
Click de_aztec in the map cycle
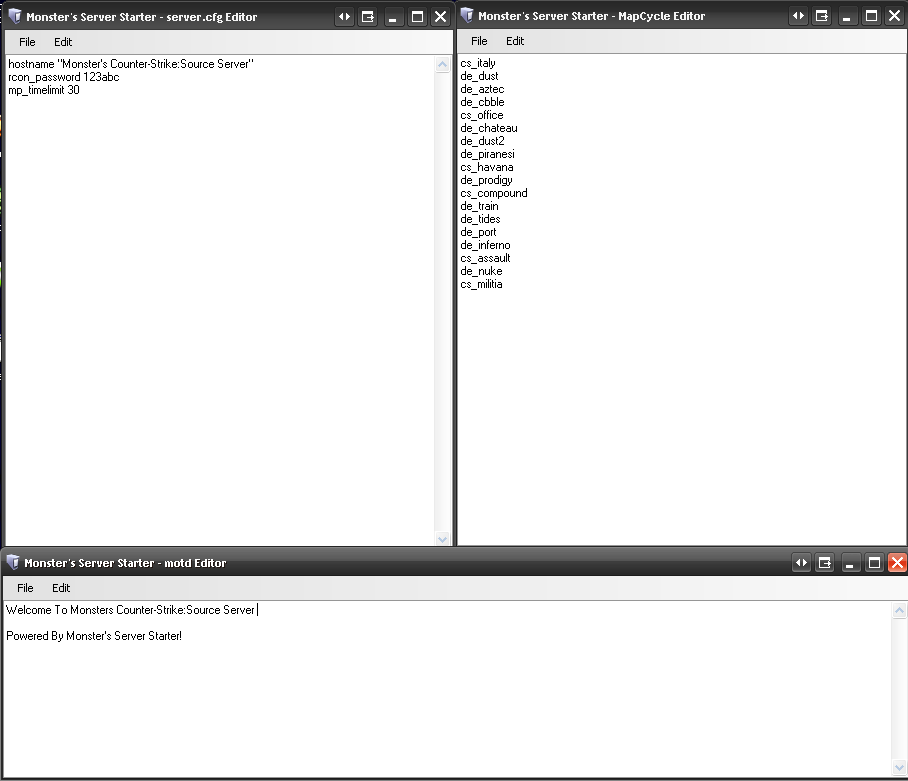[x=482, y=89]
